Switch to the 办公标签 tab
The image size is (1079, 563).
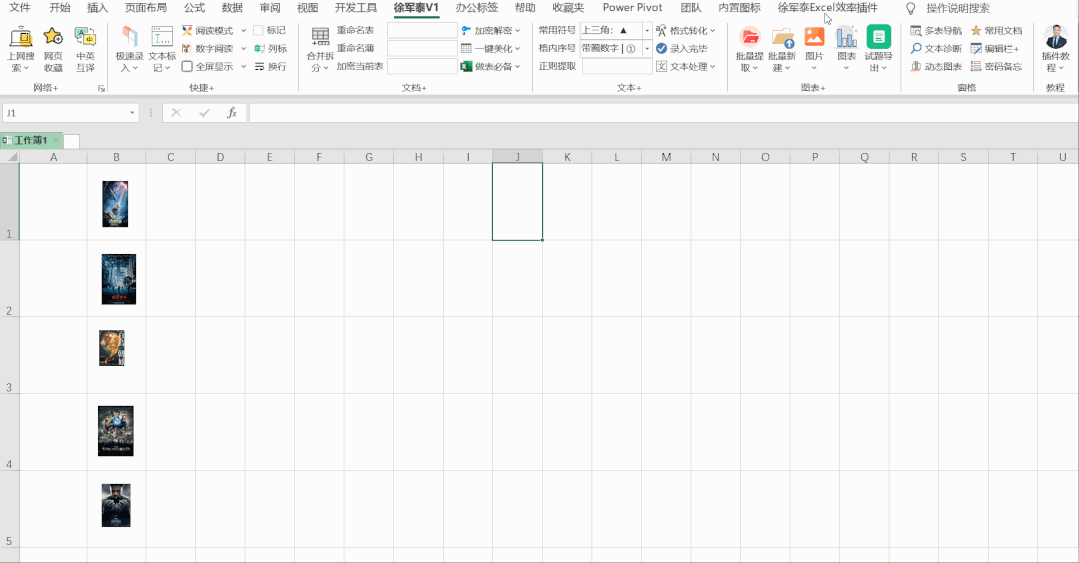(477, 8)
